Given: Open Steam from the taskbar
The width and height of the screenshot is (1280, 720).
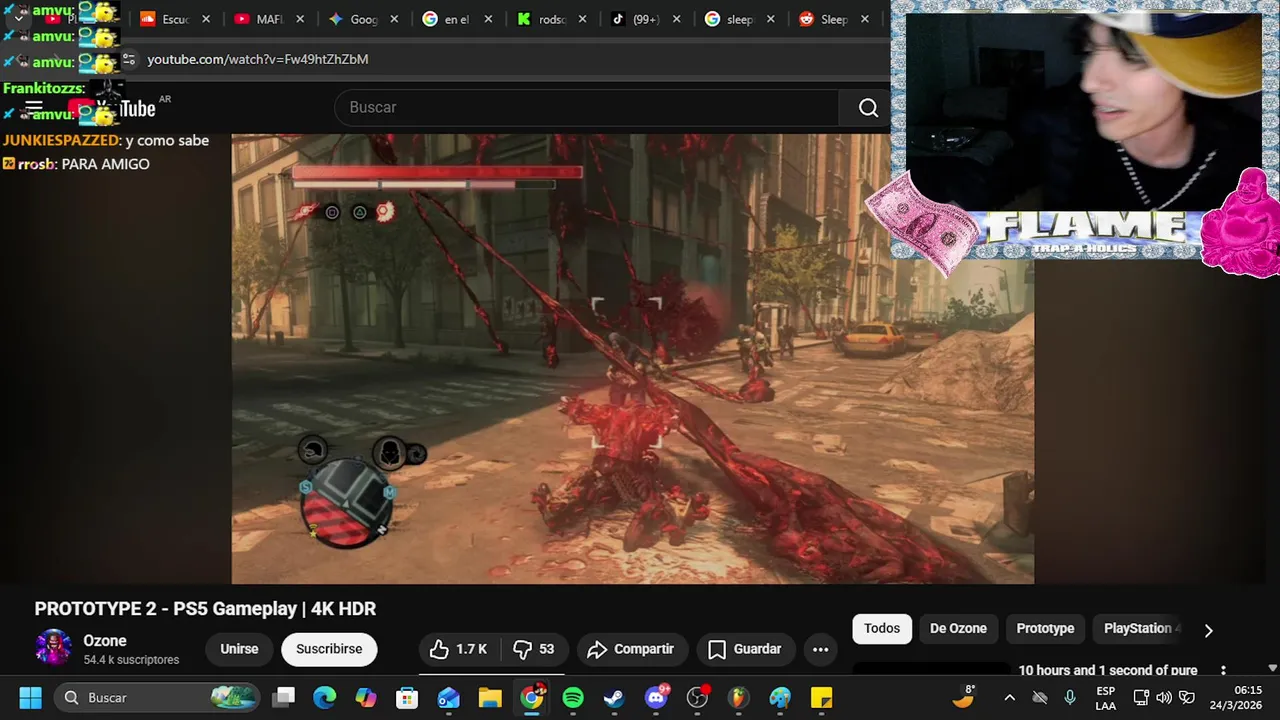Looking at the screenshot, I should (615, 697).
